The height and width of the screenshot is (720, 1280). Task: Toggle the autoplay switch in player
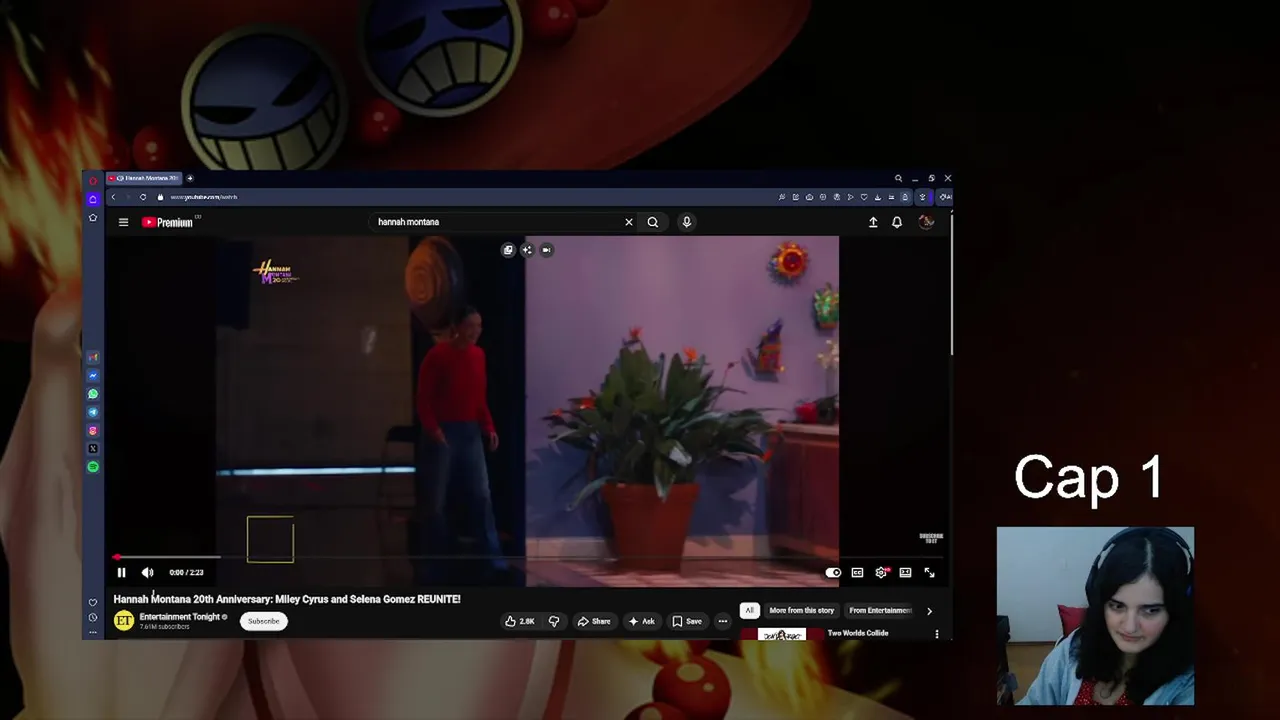(833, 572)
